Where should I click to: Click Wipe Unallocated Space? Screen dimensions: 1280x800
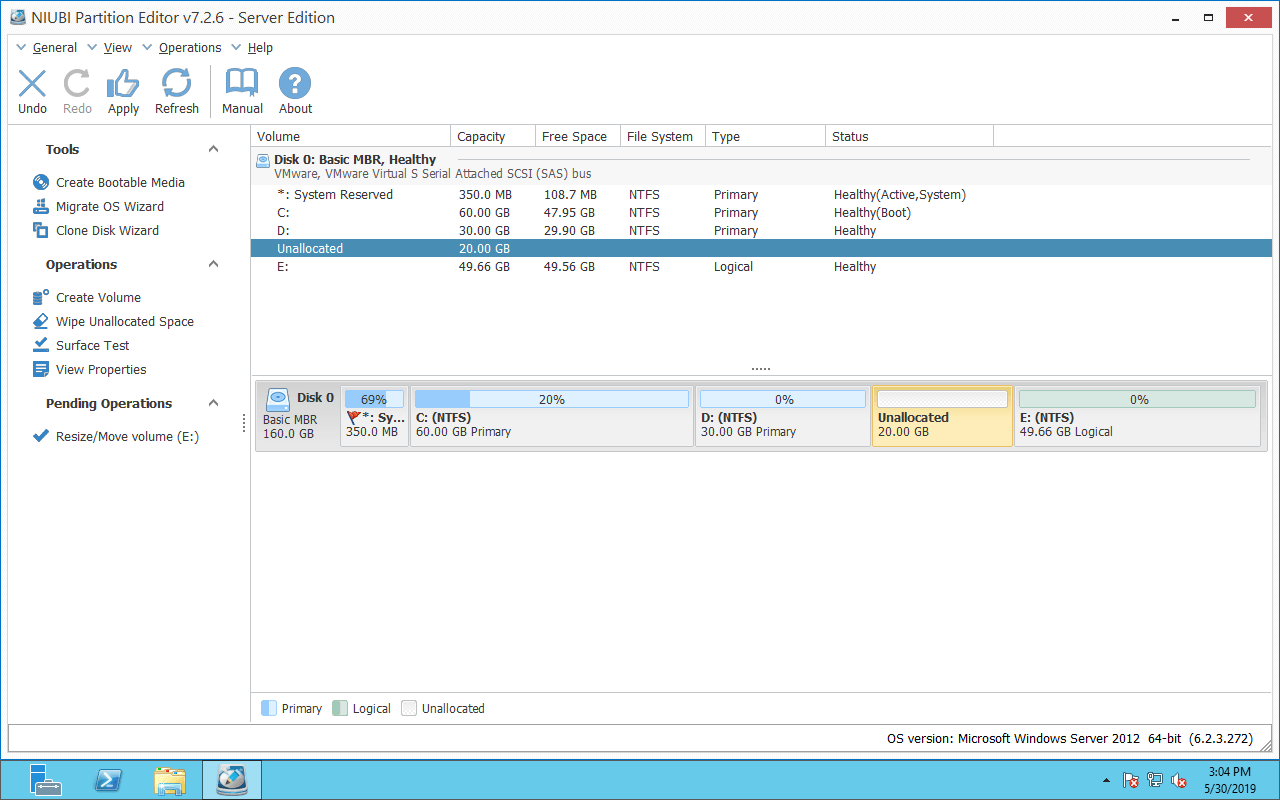(x=124, y=321)
